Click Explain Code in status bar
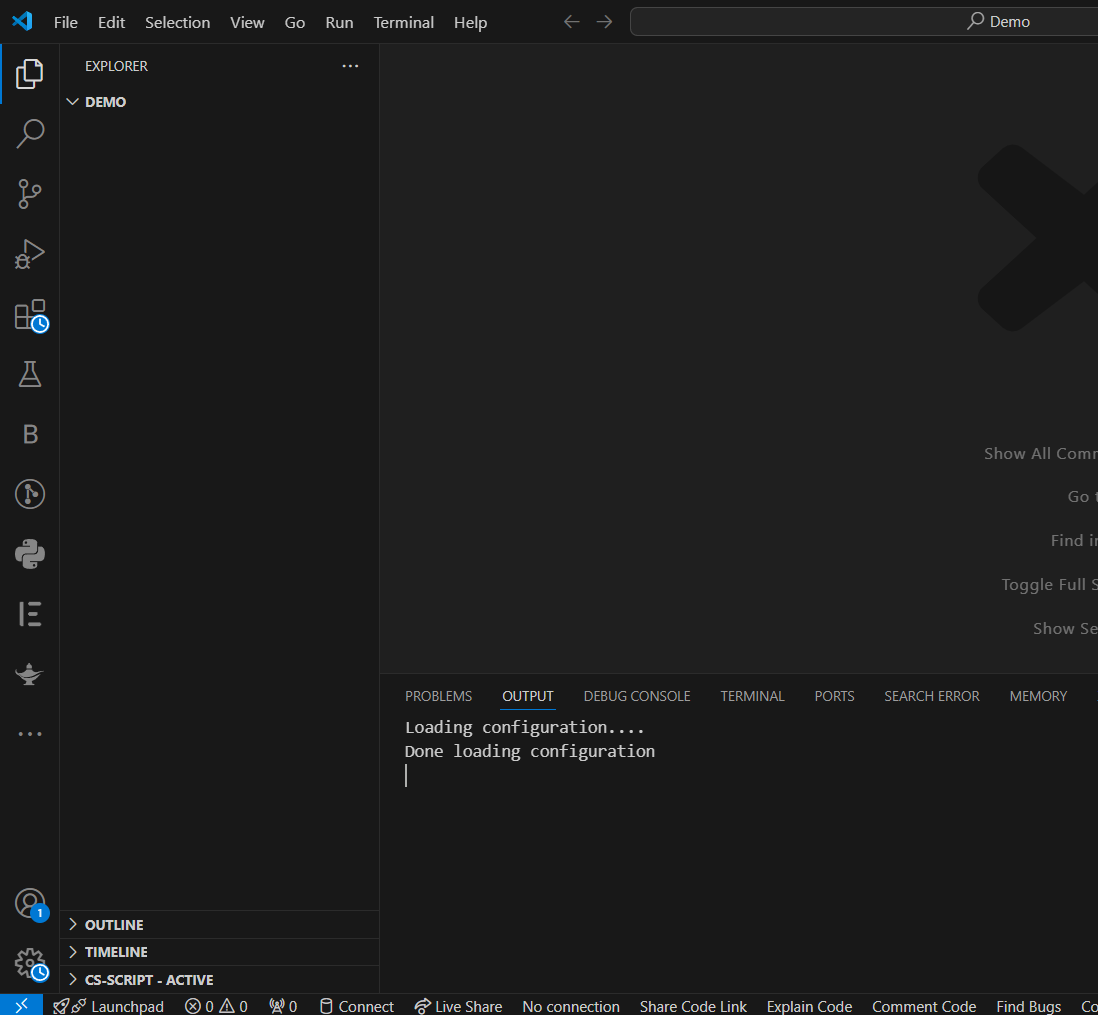Screen dimensions: 1098x1015 [809, 1006]
